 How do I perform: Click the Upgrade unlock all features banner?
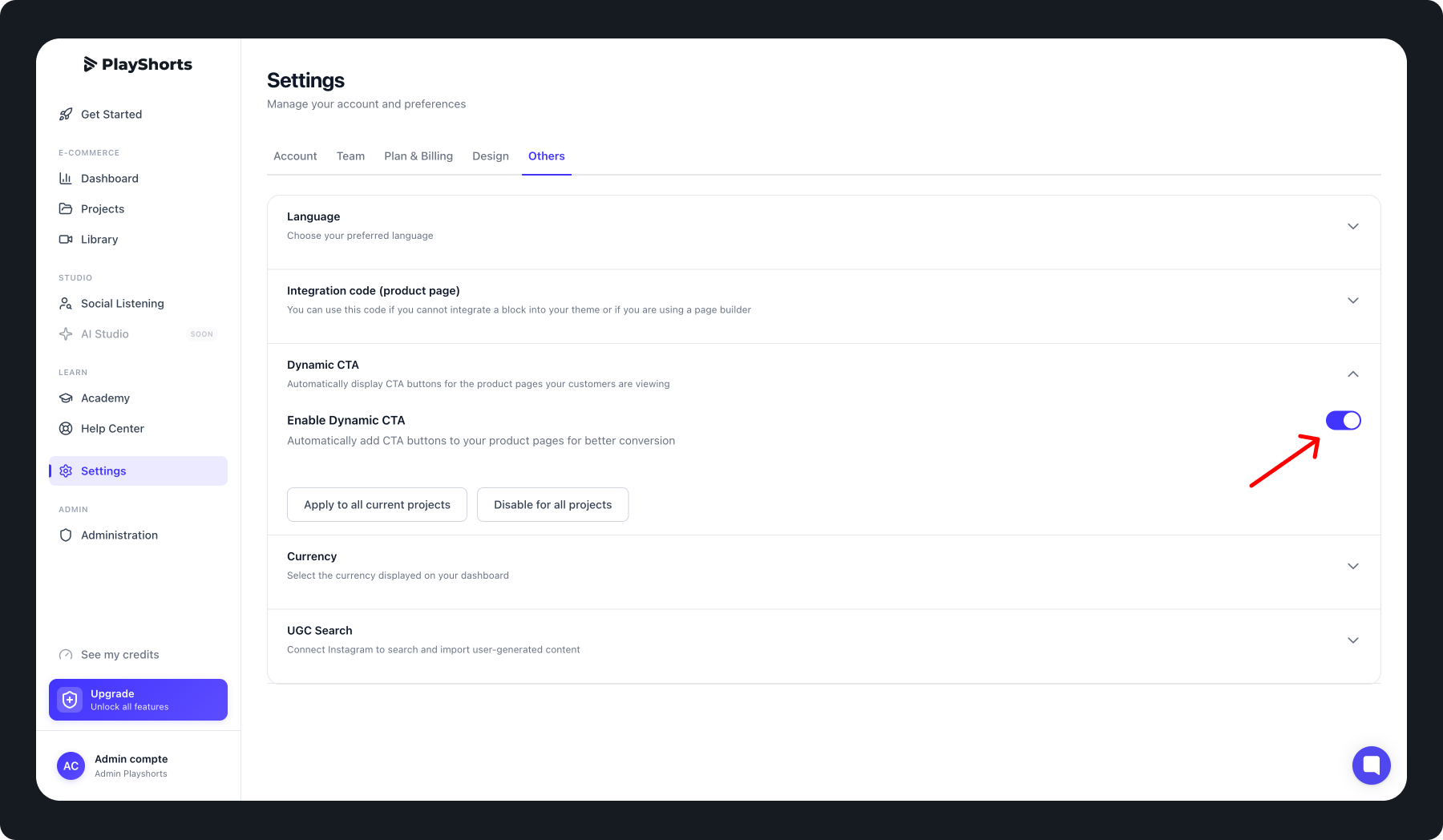[138, 700]
